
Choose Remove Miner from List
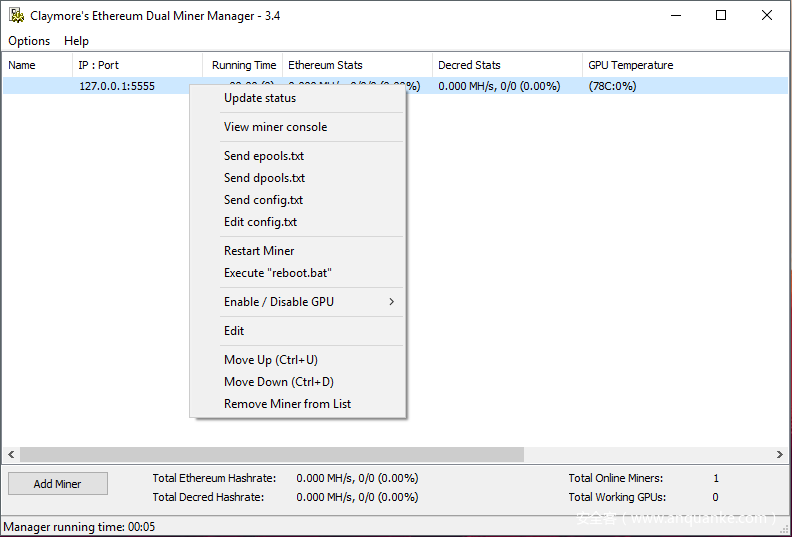pos(287,404)
